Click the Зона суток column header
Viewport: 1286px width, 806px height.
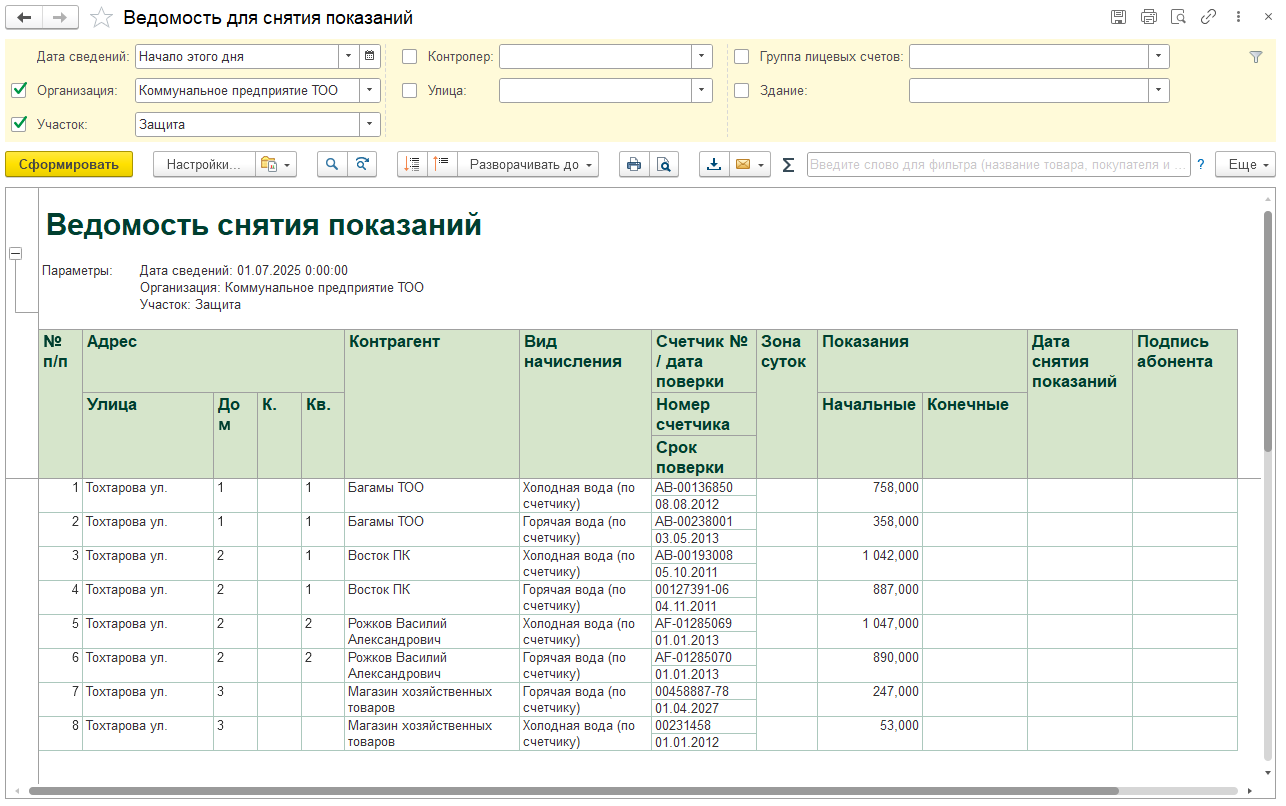(x=787, y=404)
